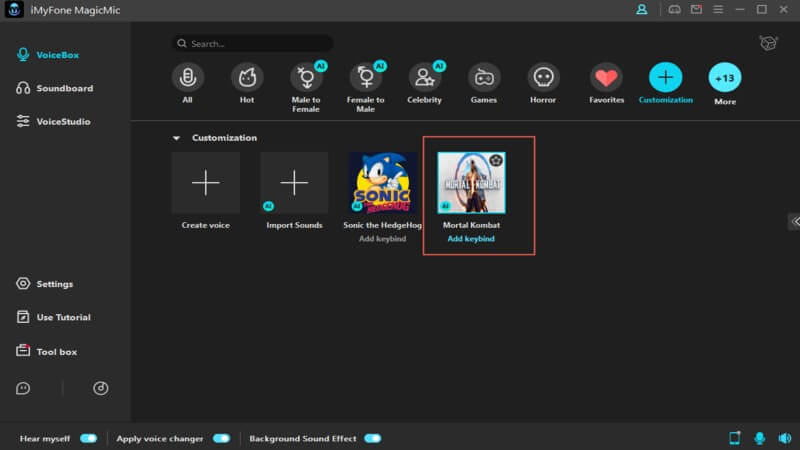Open the user account icon
The image size is (800, 450).
pyautogui.click(x=642, y=10)
